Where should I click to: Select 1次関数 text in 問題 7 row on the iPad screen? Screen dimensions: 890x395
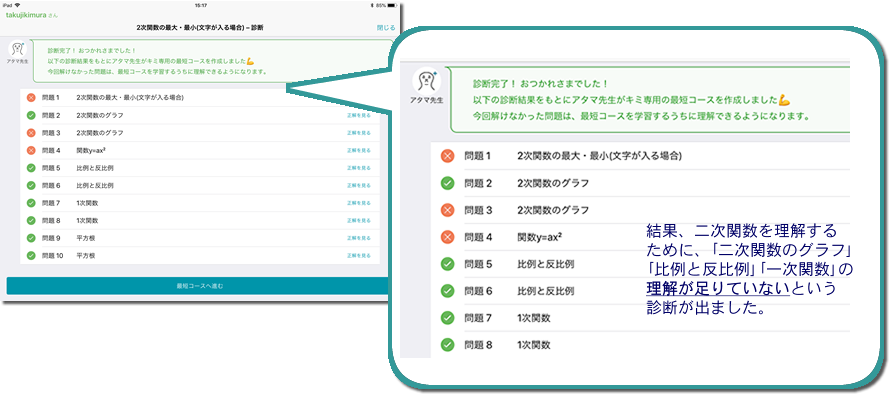click(x=87, y=203)
